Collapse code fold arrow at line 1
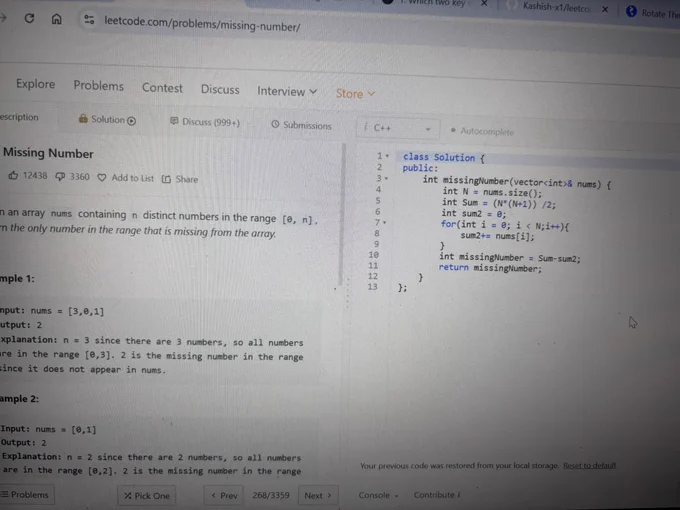Viewport: 680px width, 510px height. 387,156
